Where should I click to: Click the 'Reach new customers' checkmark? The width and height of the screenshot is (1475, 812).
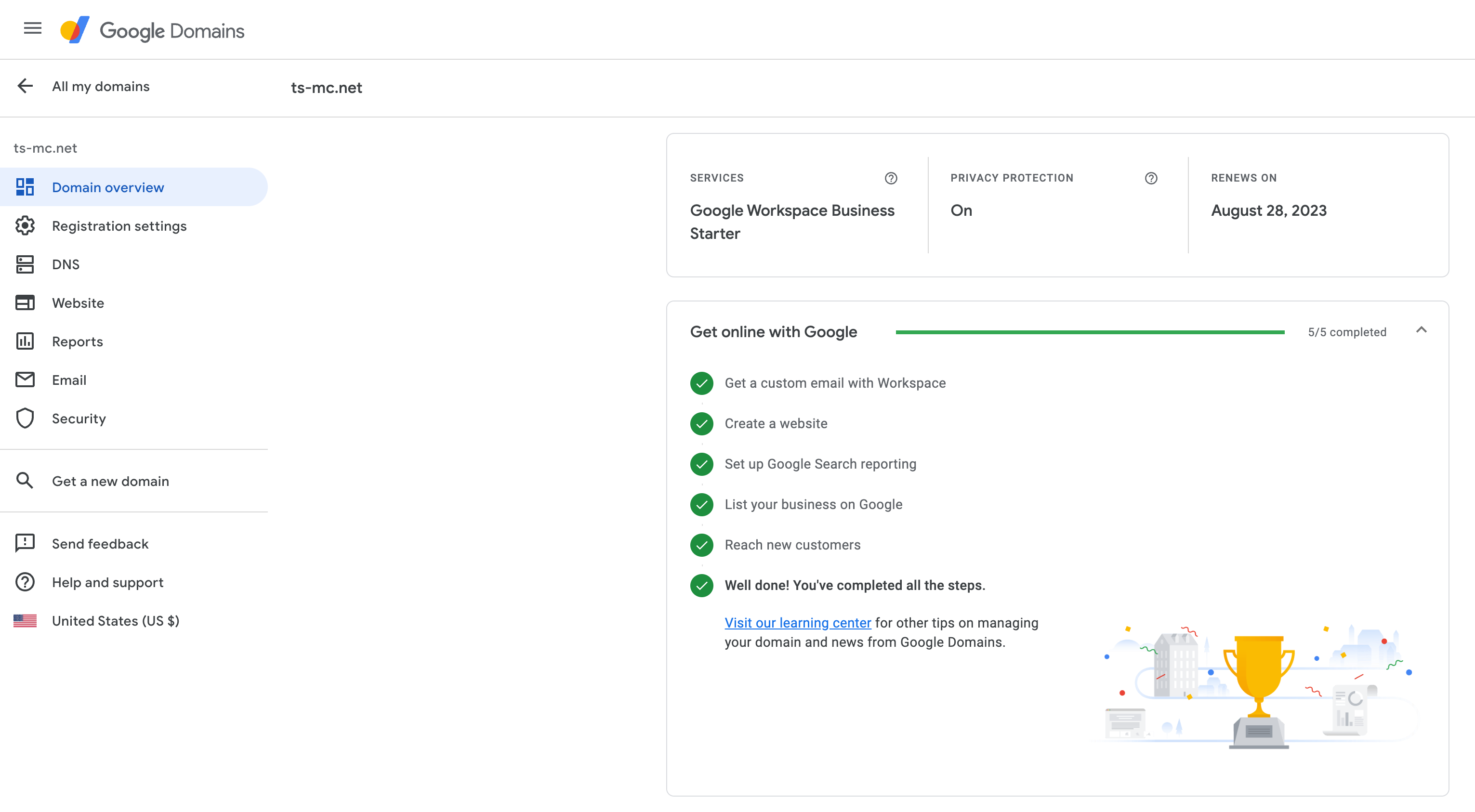coord(701,545)
